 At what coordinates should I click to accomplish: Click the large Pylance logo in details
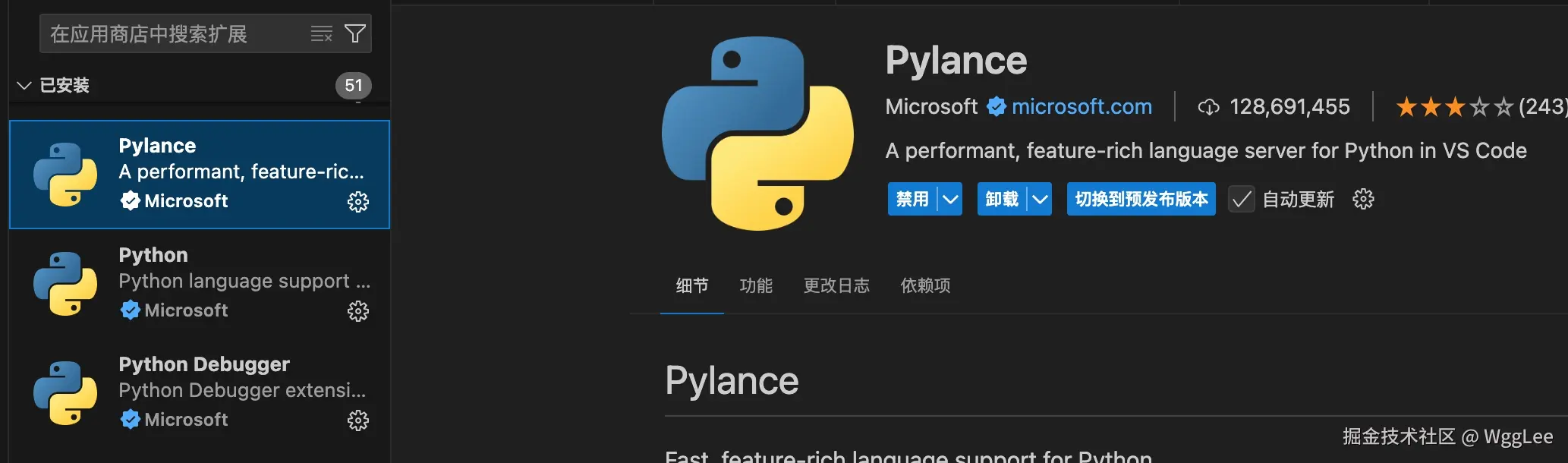(757, 134)
